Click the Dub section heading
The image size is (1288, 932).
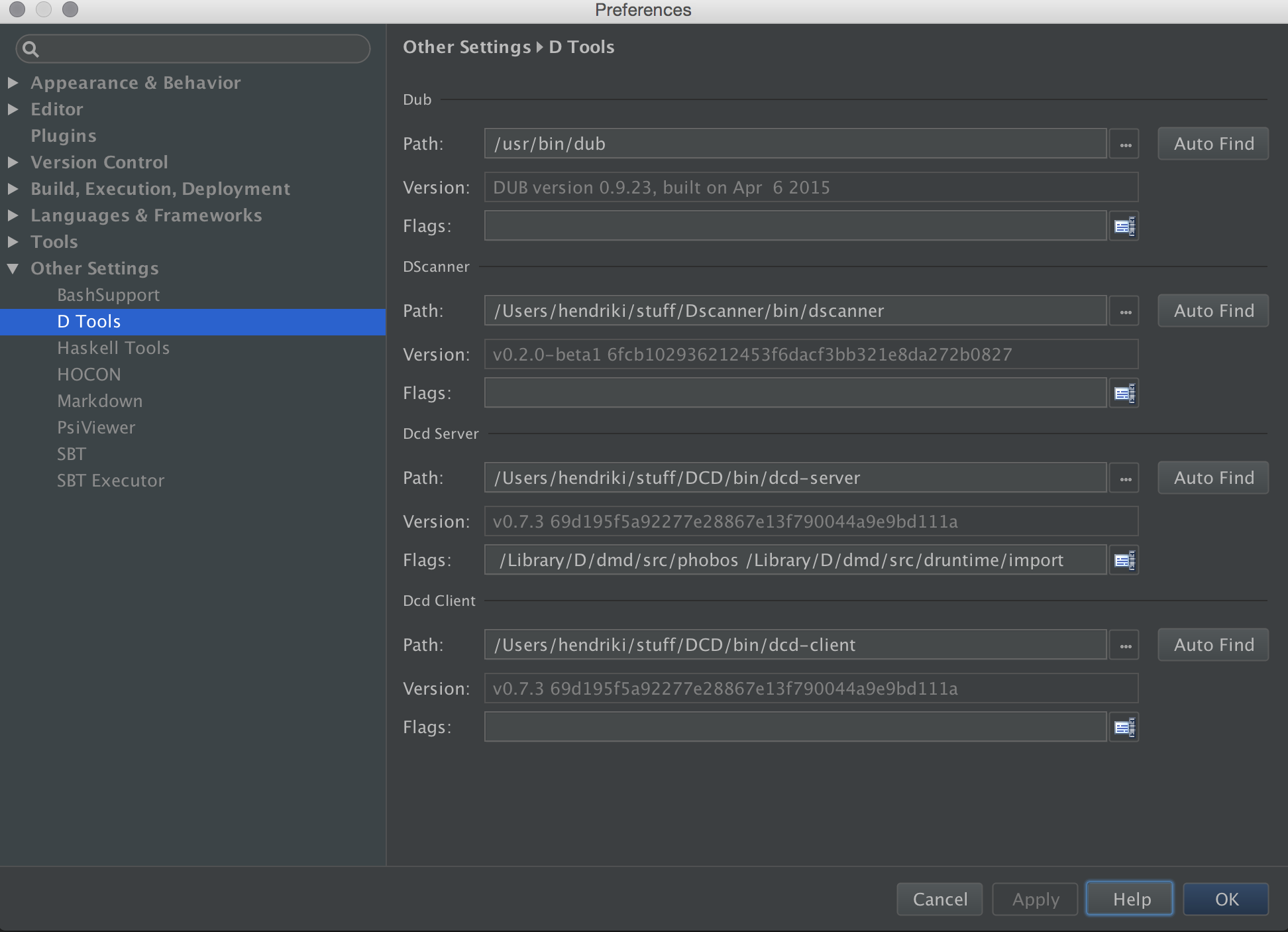point(417,99)
